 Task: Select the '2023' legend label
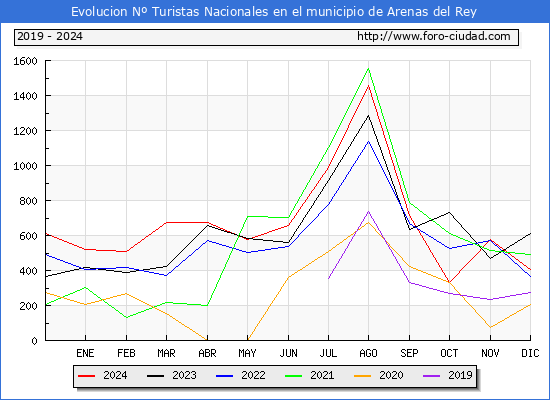(x=184, y=375)
